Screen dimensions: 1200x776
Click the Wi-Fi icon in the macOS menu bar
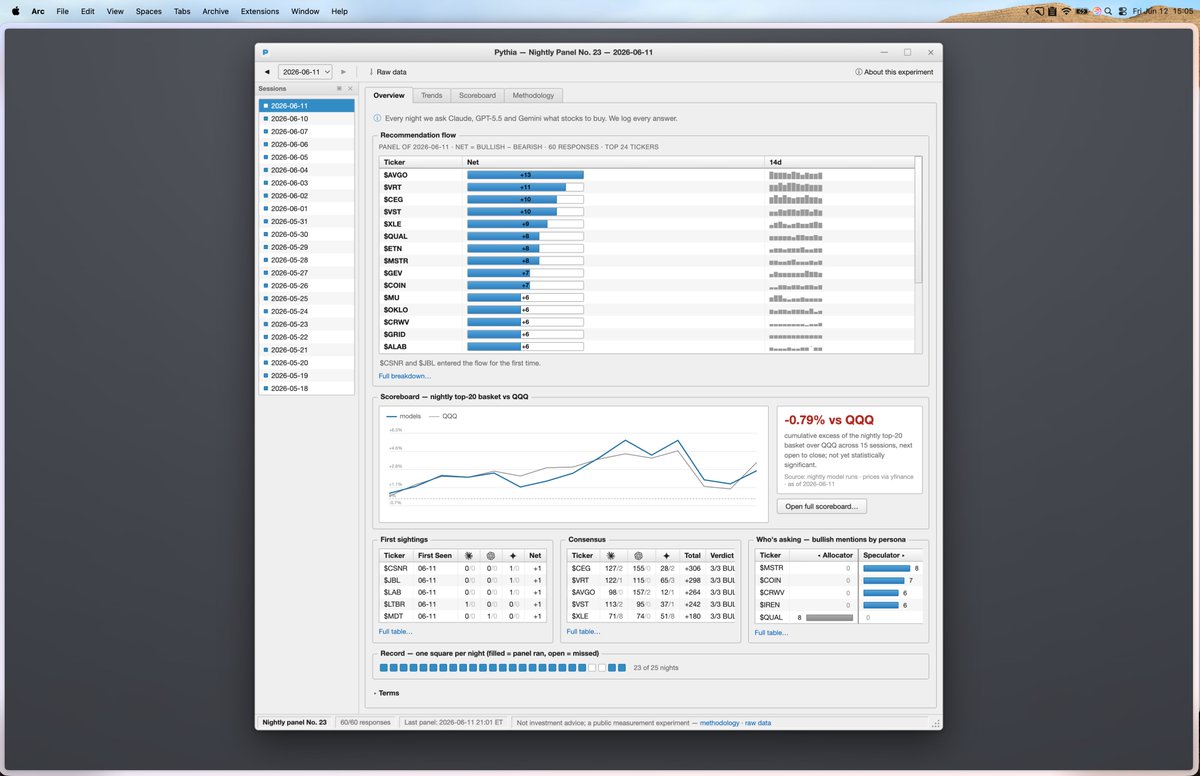coord(1066,11)
